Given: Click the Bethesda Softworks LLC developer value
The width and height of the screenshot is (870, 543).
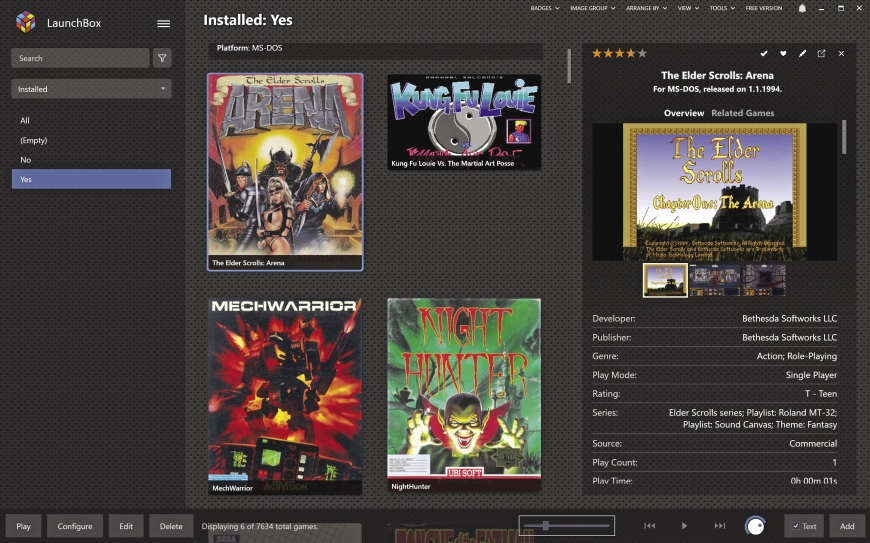Looking at the screenshot, I should [x=789, y=318].
